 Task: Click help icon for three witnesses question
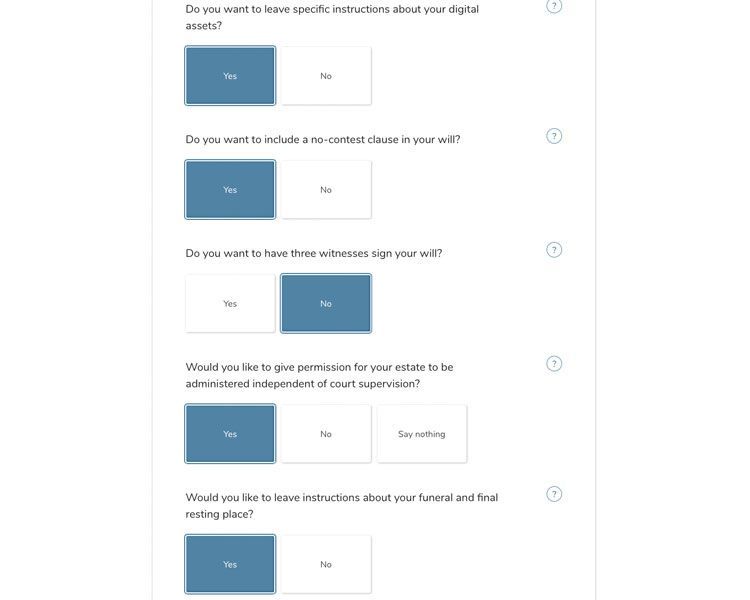(554, 250)
